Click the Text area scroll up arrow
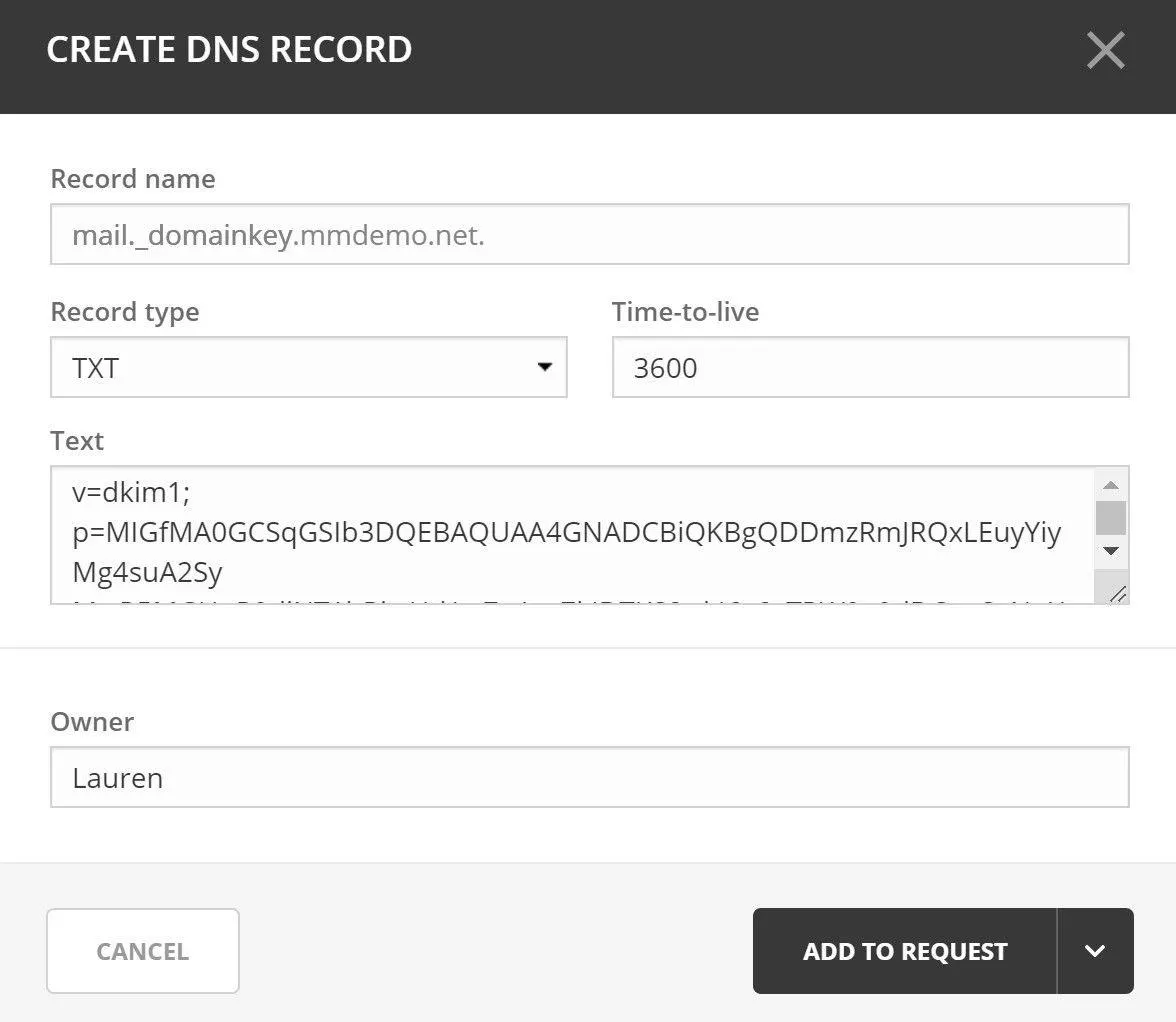 click(x=1111, y=485)
